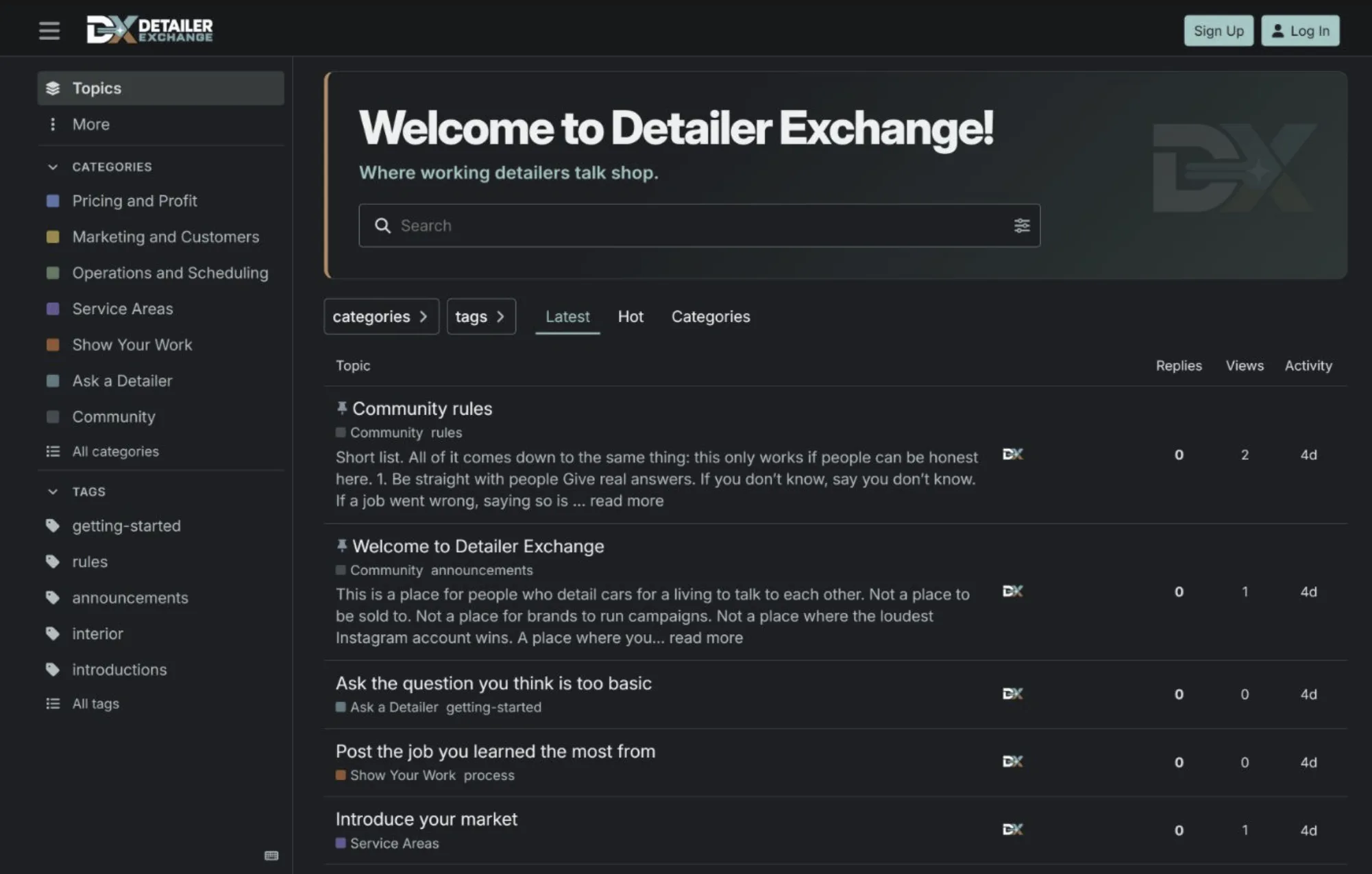Screen dimensions: 1372x874
Task: Click the All tags list icon
Action: point(53,703)
